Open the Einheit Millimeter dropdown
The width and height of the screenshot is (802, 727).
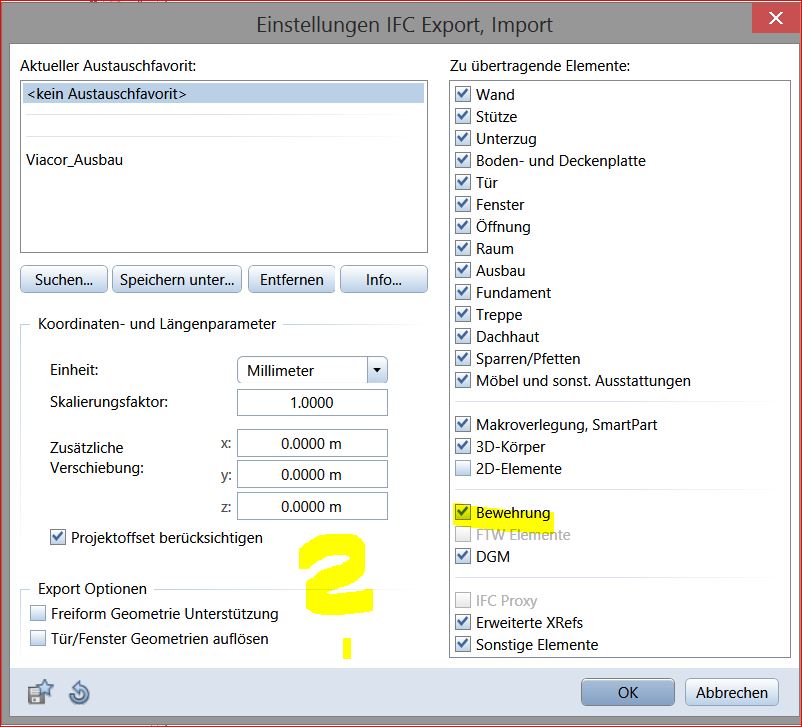376,370
